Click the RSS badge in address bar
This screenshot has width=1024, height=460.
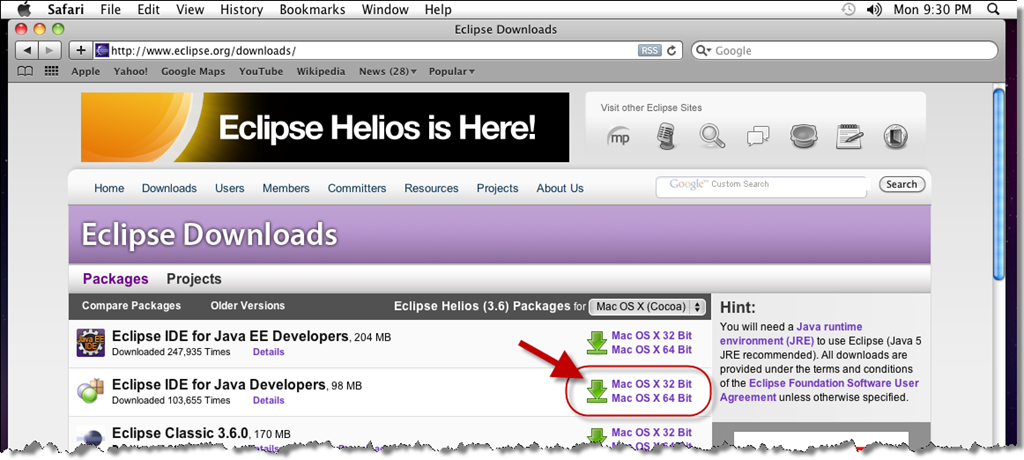(649, 51)
